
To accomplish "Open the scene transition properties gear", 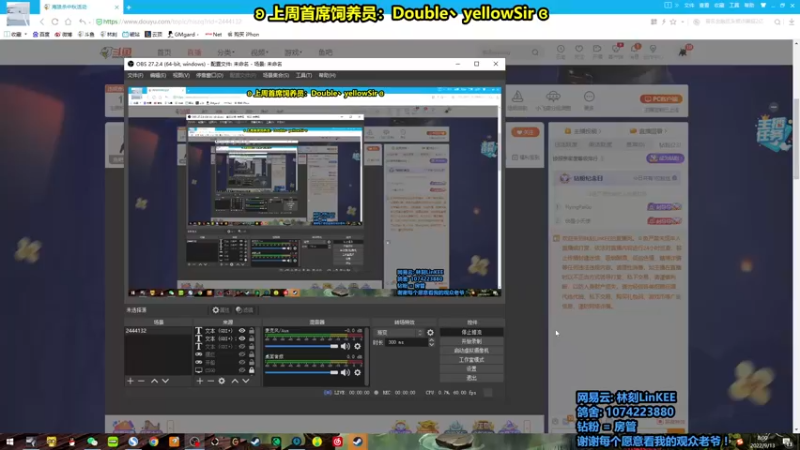I will coord(431,333).
